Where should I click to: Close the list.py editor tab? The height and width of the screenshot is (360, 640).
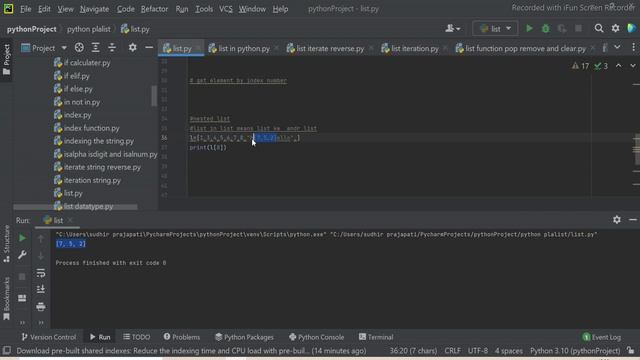point(198,49)
